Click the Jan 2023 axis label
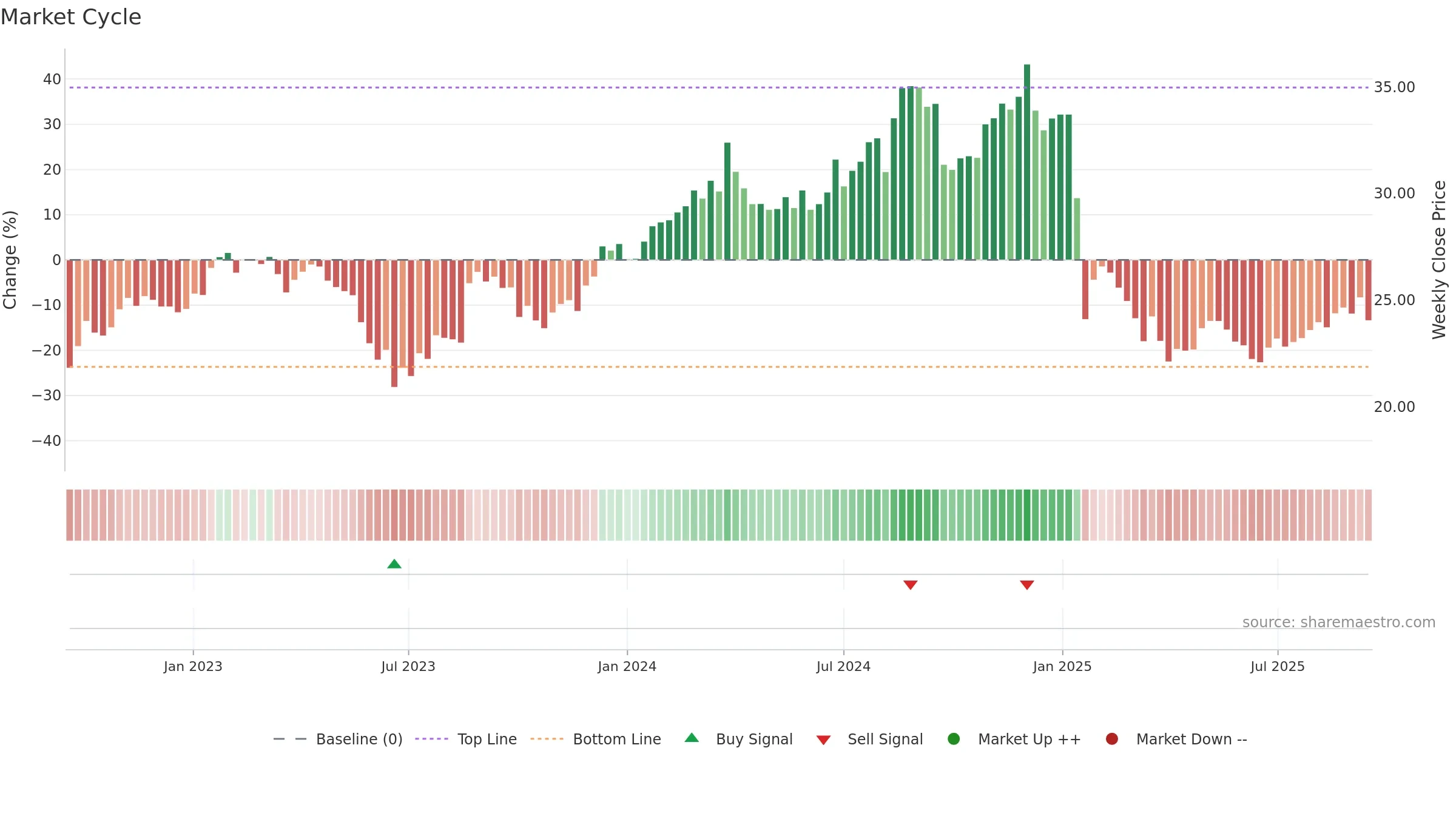The width and height of the screenshot is (1456, 819). [x=193, y=666]
